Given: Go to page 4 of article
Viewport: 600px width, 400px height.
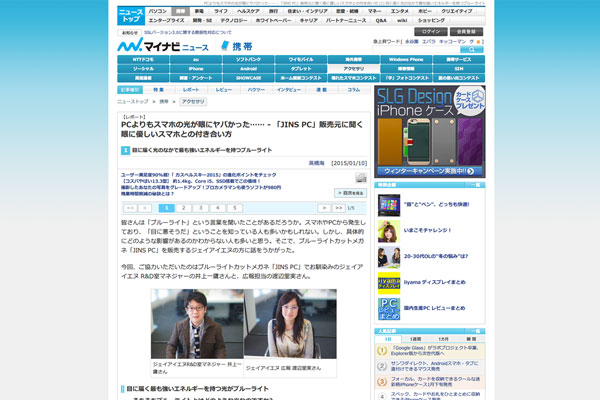Looking at the screenshot, I should click(x=218, y=208).
